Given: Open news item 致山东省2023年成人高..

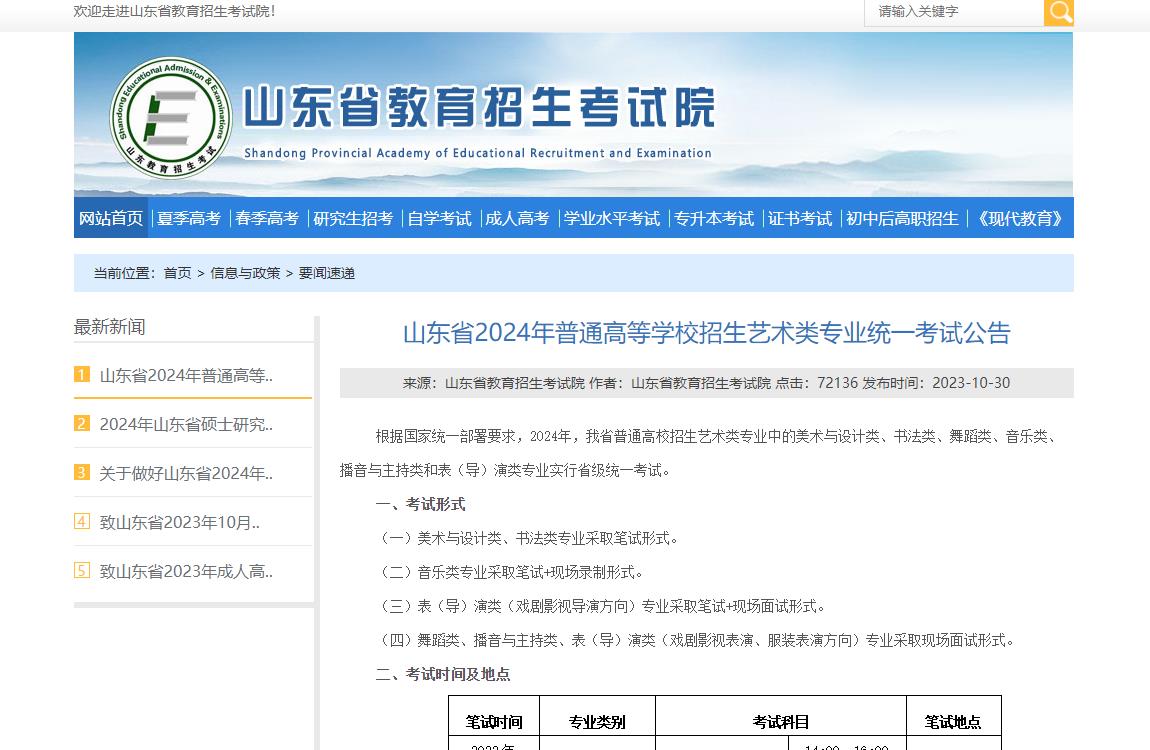Looking at the screenshot, I should 186,572.
